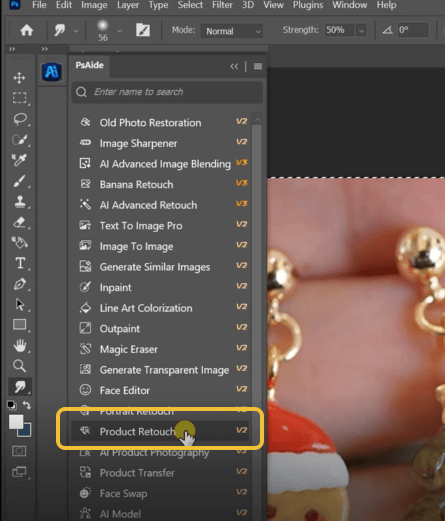The image size is (445, 521).
Task: Select the Paint Bucket tool
Action: click(x=19, y=243)
